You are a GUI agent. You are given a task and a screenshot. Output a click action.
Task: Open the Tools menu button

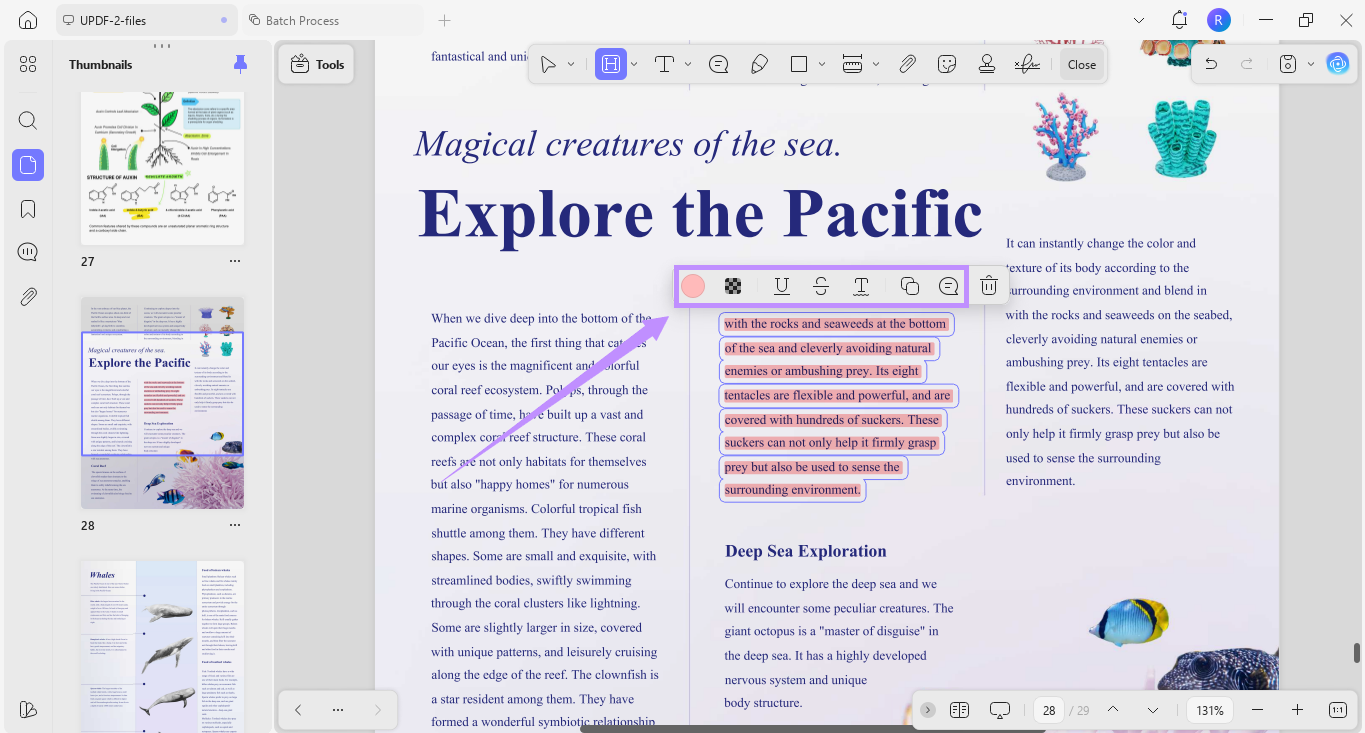[x=317, y=64]
